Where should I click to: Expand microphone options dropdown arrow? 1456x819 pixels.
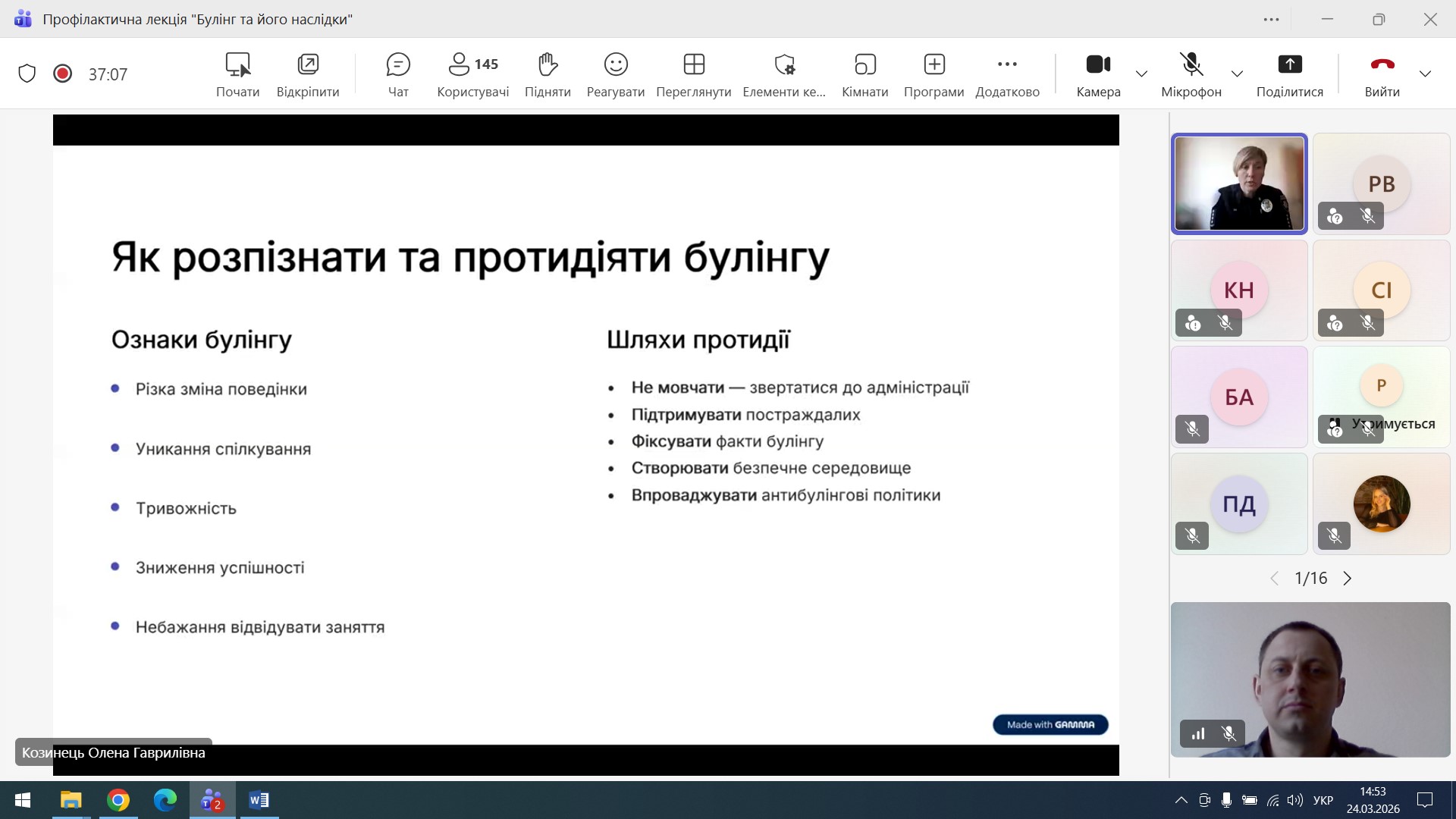click(1237, 74)
